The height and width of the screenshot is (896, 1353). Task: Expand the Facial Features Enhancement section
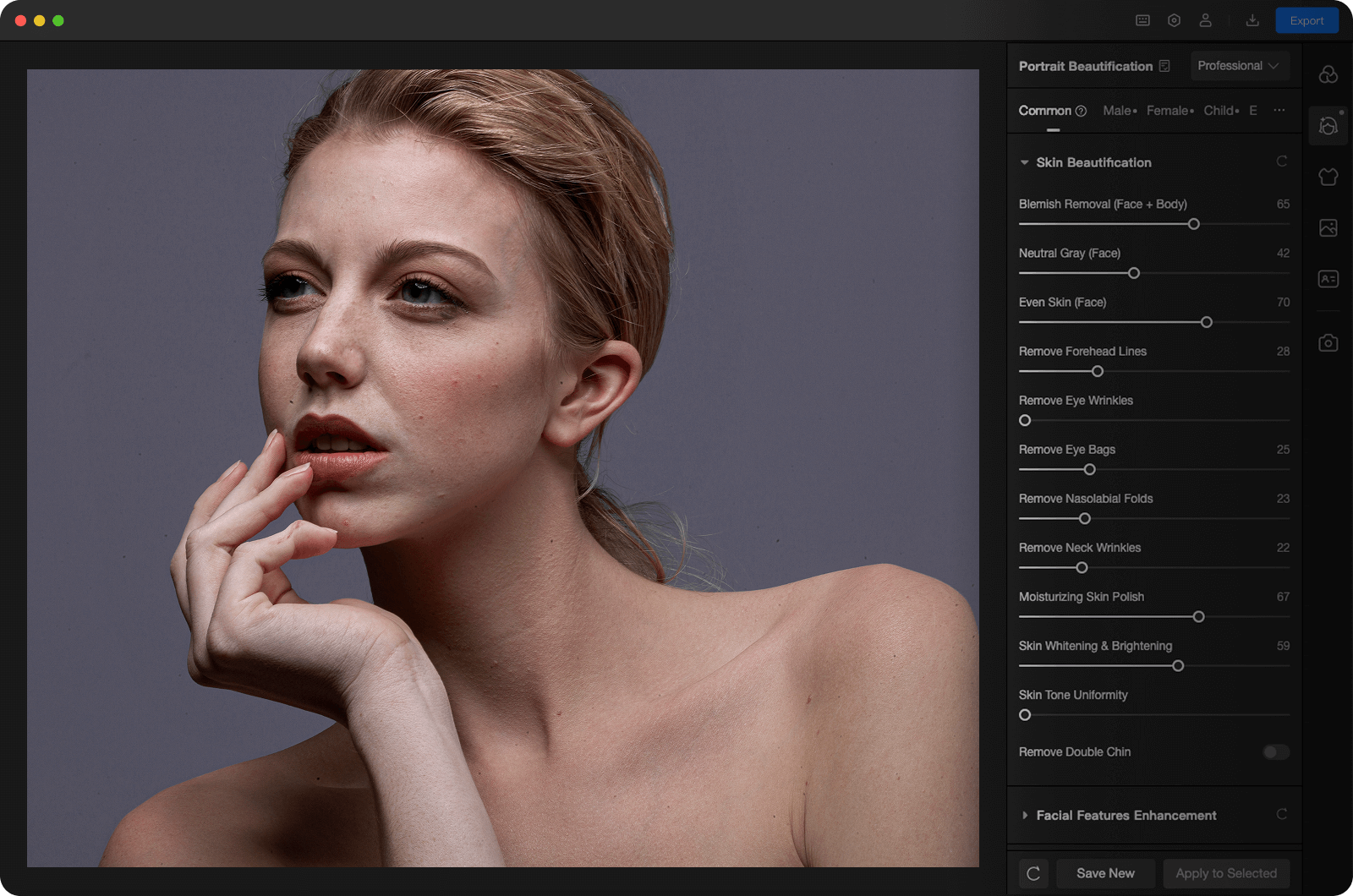tap(1025, 815)
